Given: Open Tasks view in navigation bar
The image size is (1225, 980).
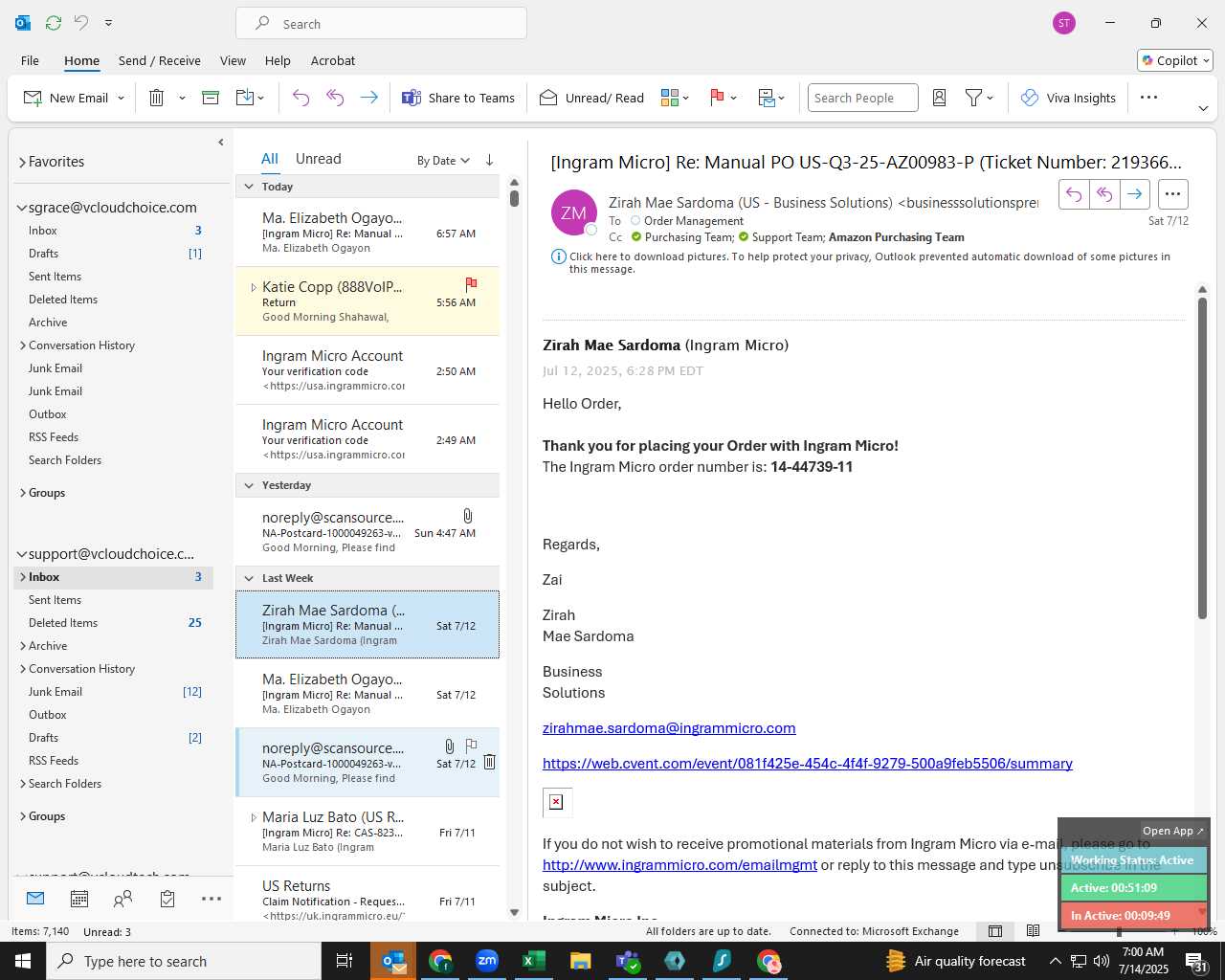Looking at the screenshot, I should pyautogui.click(x=167, y=899).
